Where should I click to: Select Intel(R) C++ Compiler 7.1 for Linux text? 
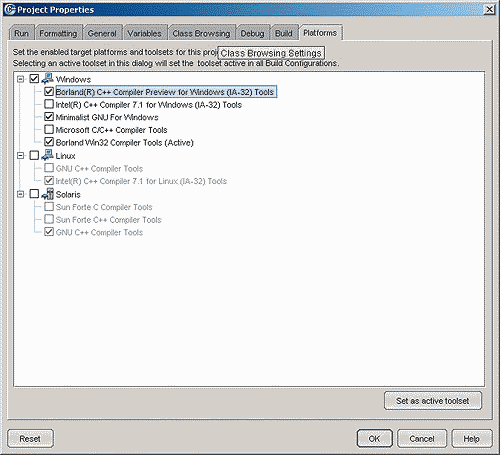point(141,181)
